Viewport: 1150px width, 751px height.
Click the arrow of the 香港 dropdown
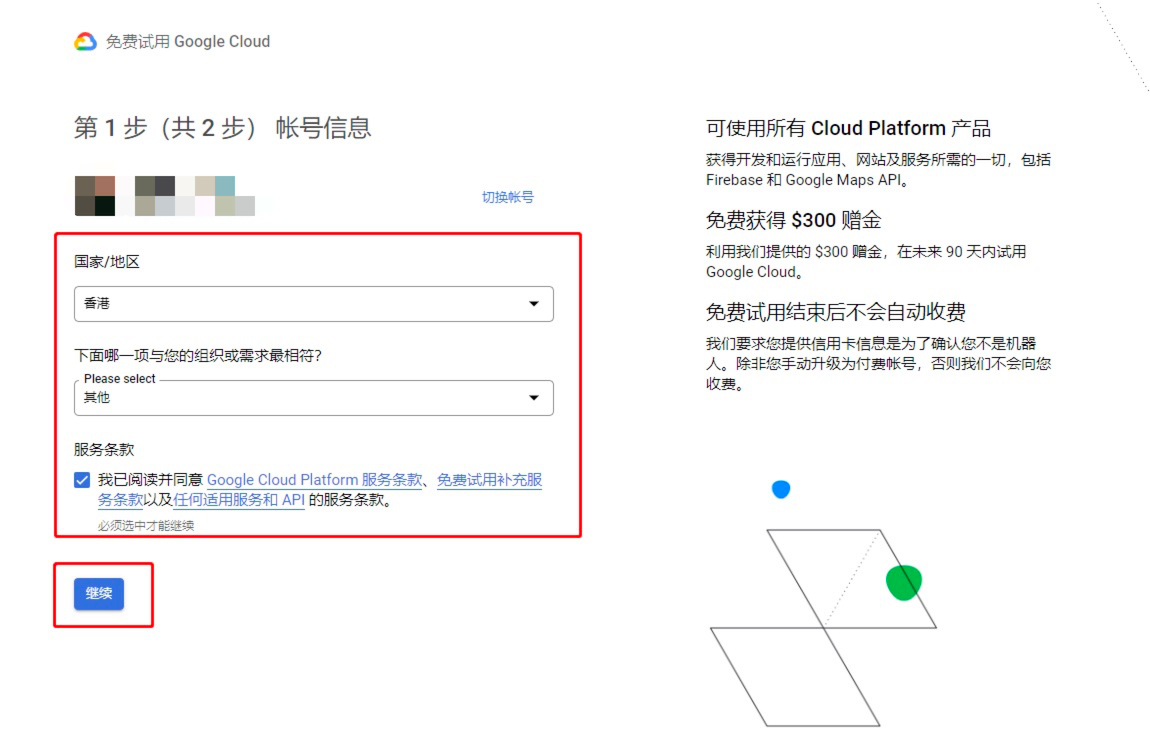point(534,304)
